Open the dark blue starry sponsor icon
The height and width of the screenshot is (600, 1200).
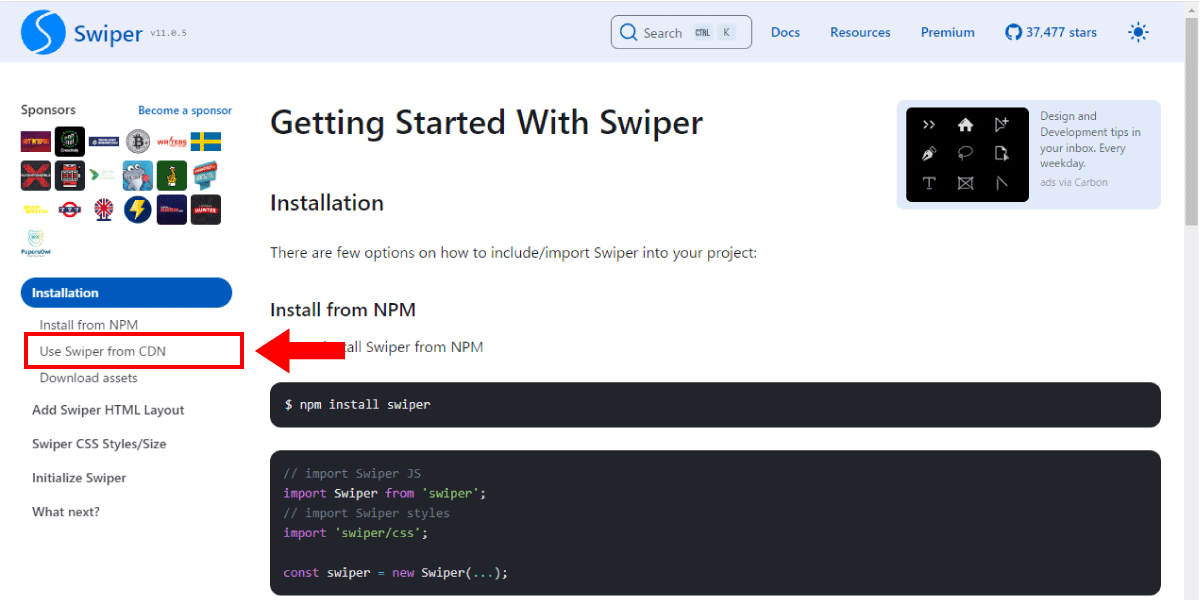172,210
